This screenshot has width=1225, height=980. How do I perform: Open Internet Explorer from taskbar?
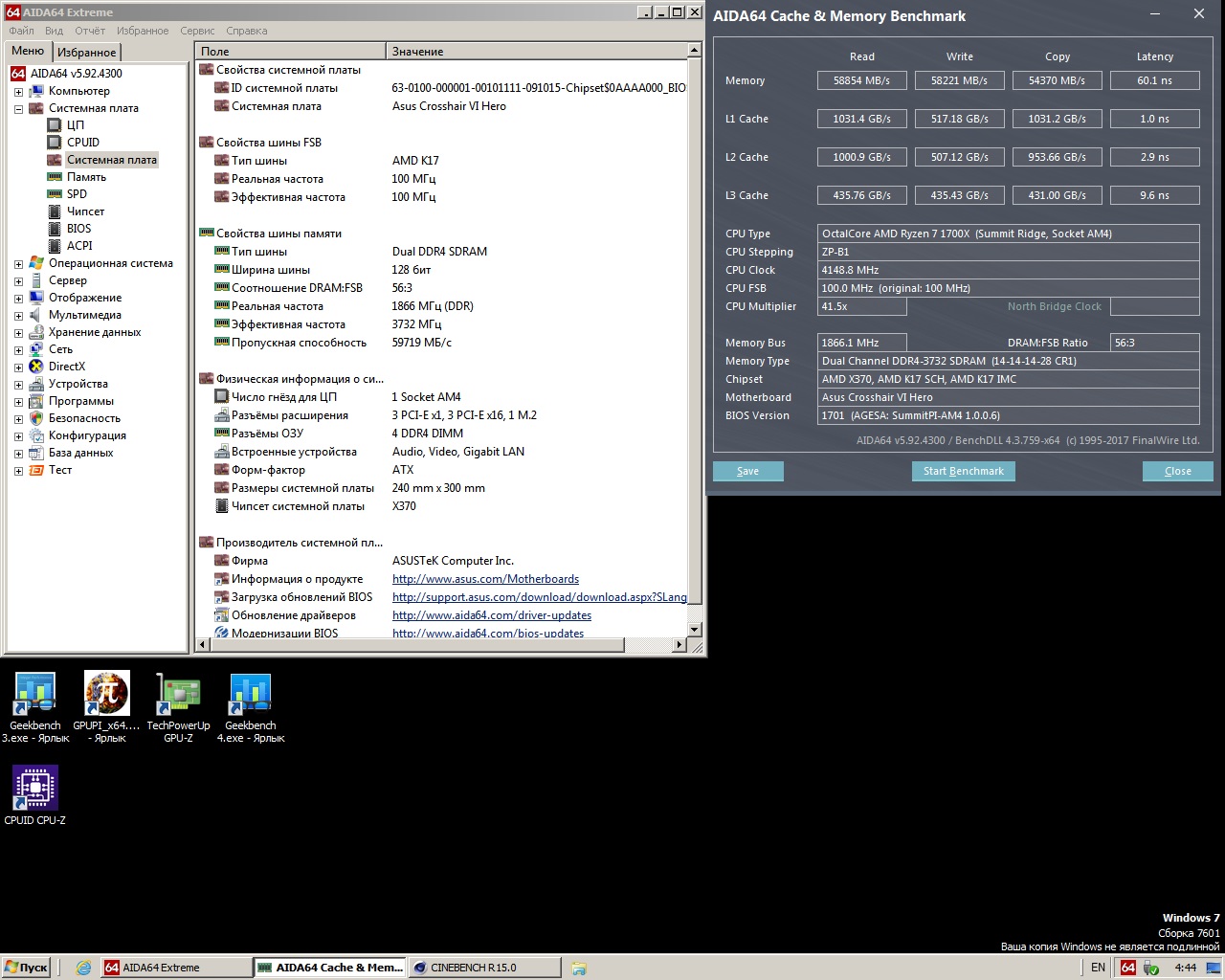[x=84, y=968]
